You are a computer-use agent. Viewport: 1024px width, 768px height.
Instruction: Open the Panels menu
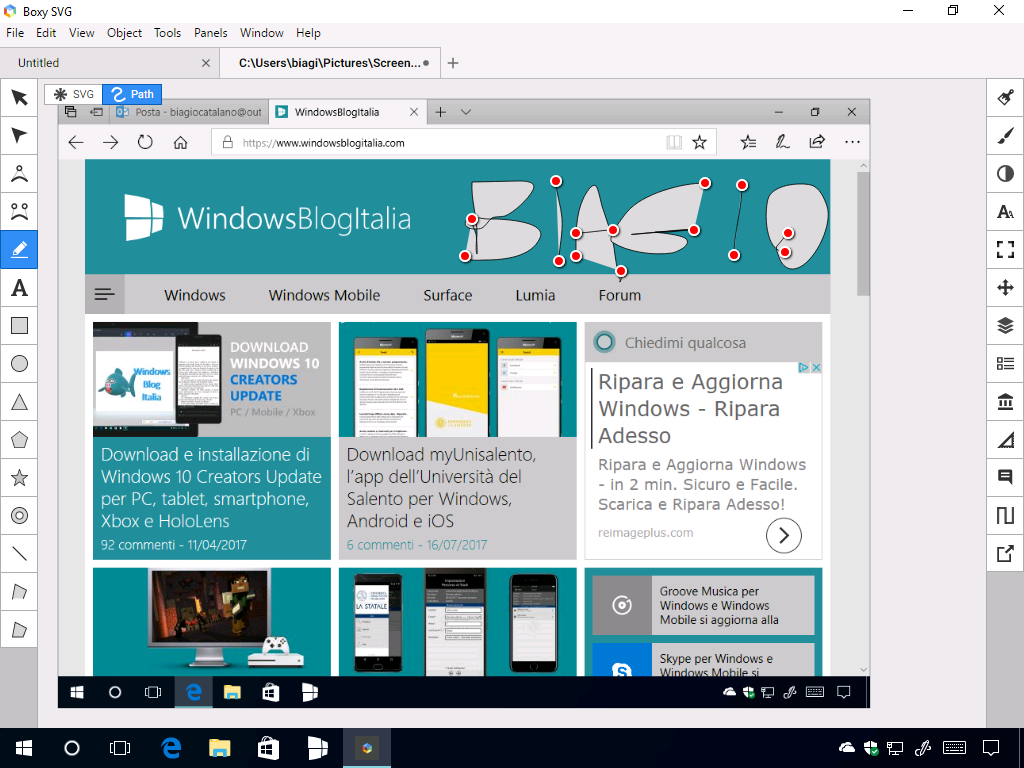click(210, 33)
